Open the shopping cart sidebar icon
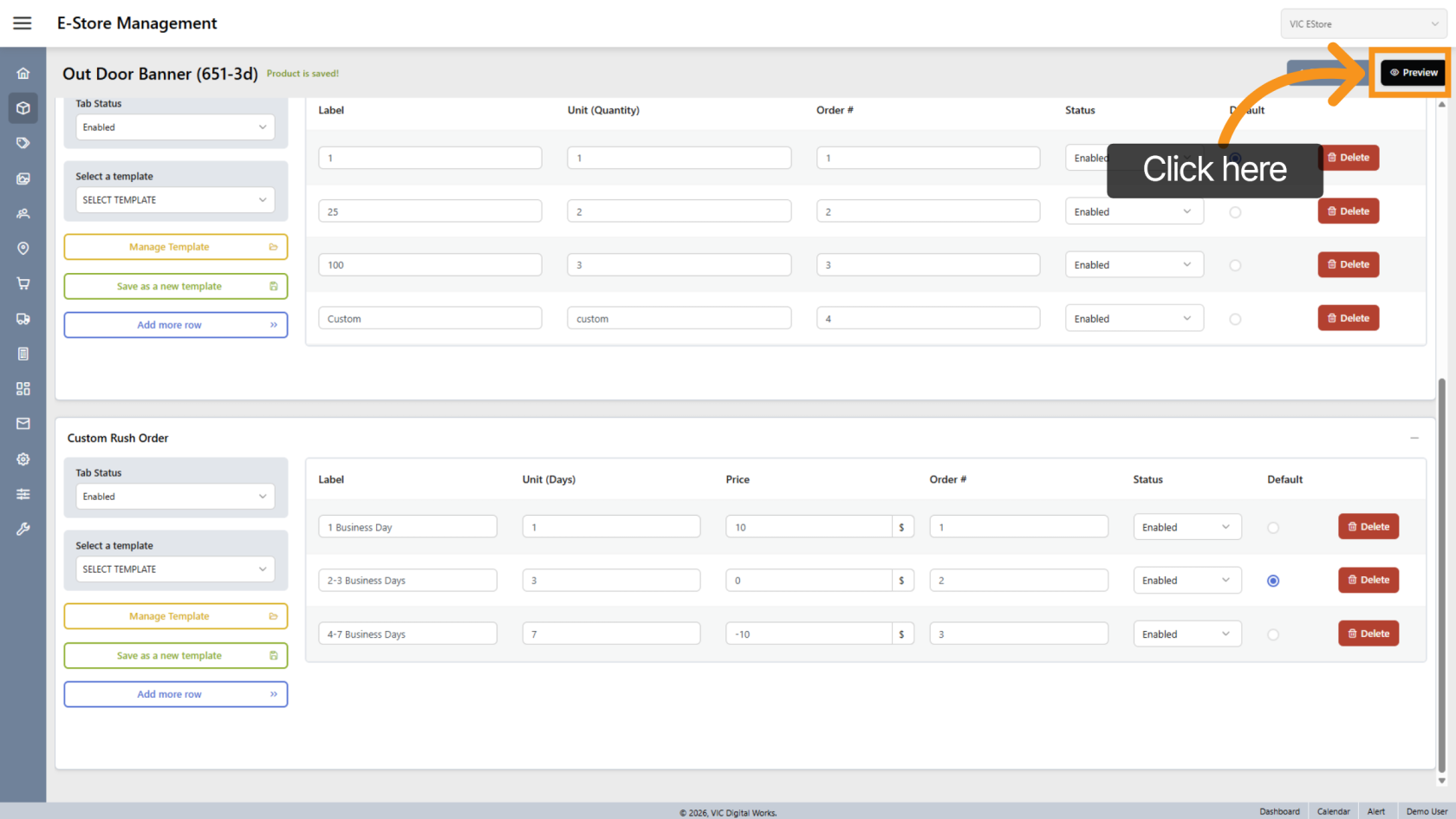This screenshot has width=1456, height=819. pyautogui.click(x=23, y=283)
